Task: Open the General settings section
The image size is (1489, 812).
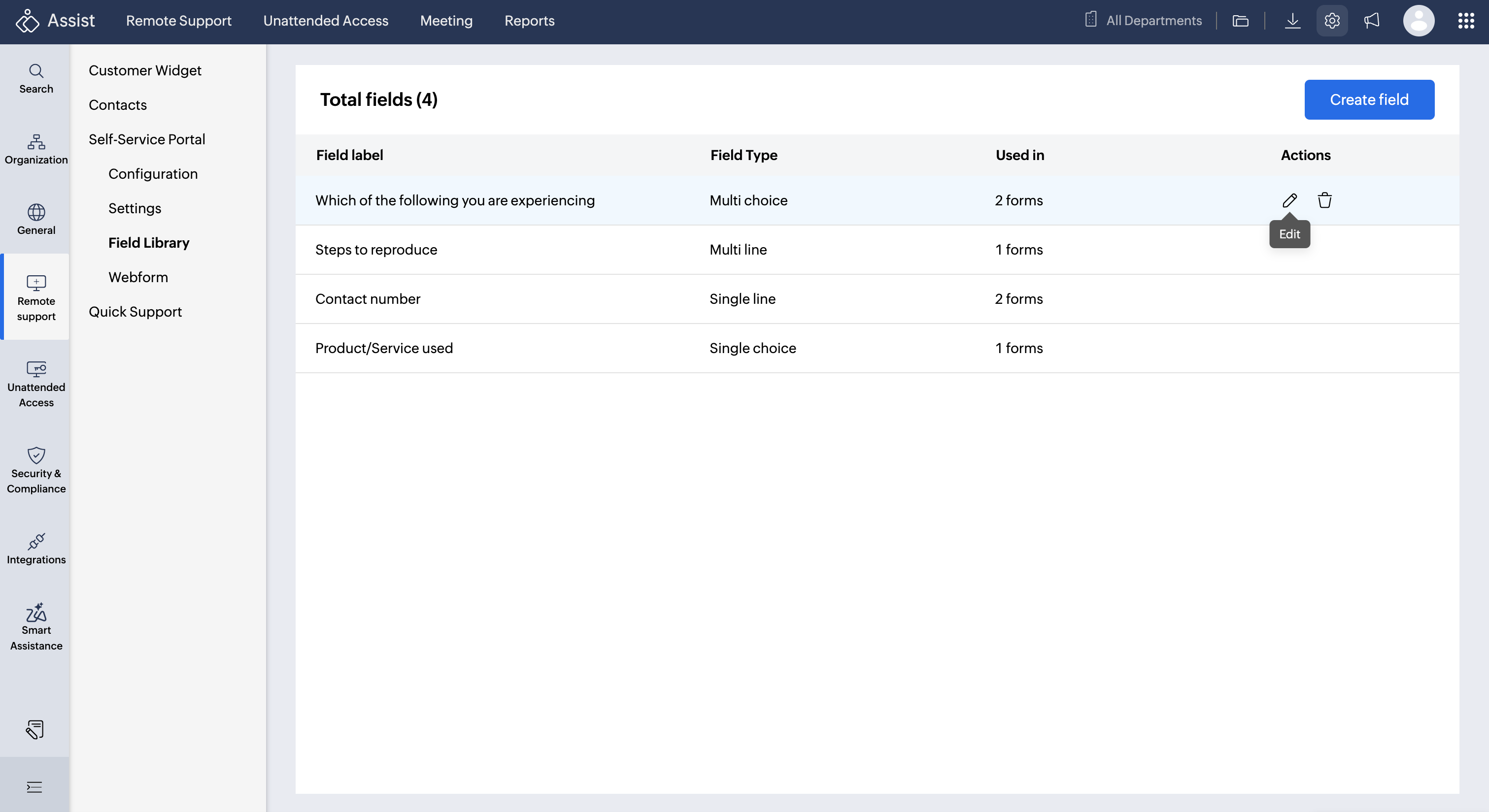Action: pyautogui.click(x=36, y=220)
